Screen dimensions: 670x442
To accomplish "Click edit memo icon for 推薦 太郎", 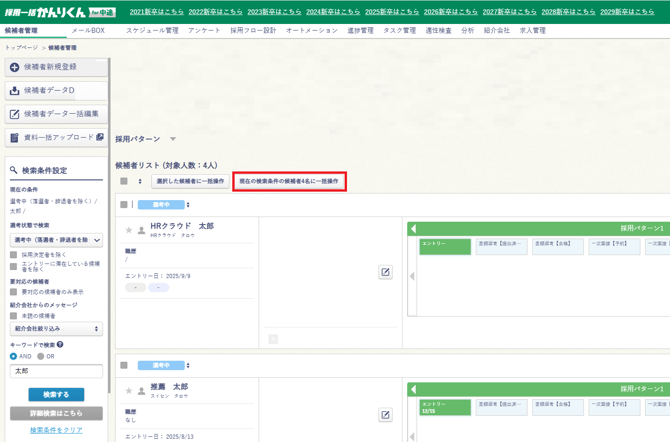I will [385, 415].
